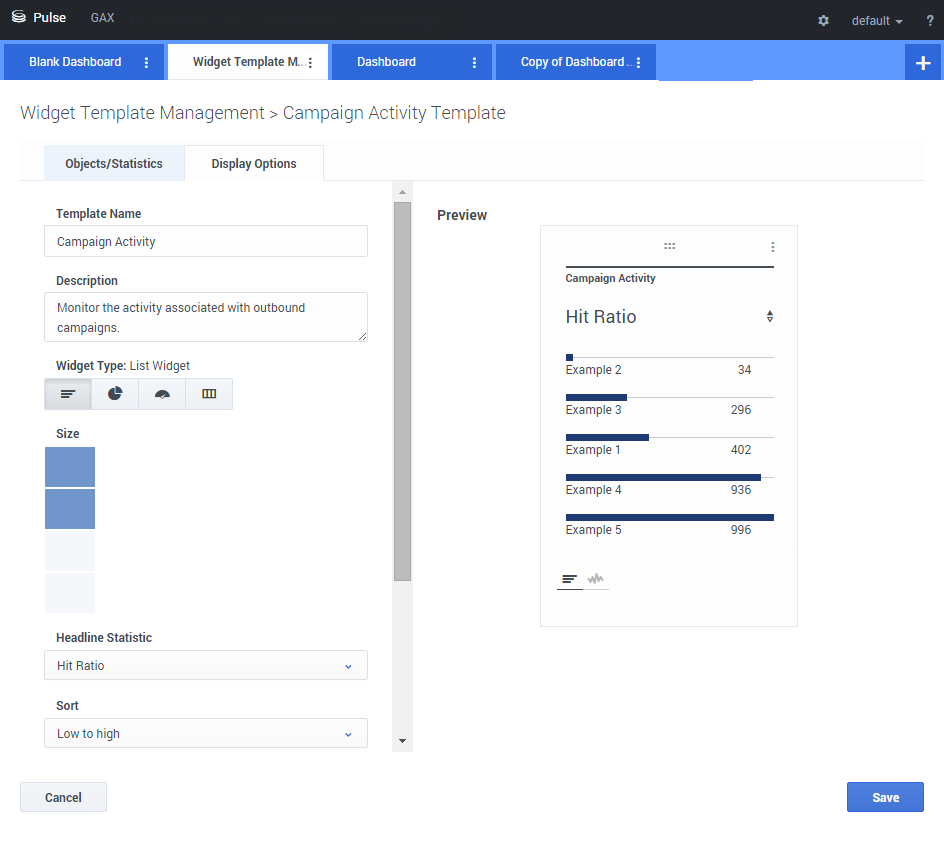The image size is (944, 842).
Task: Switch preview to line chart view icon
Action: (595, 579)
